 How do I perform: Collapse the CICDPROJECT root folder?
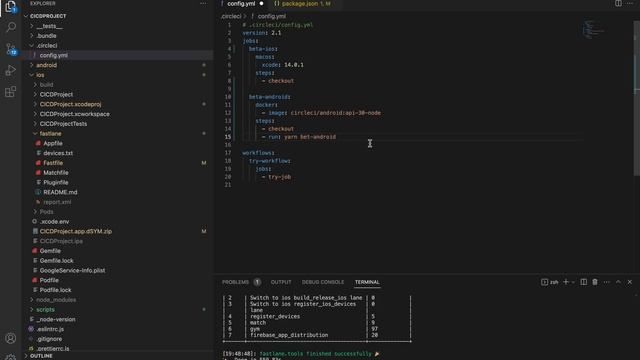point(48,16)
